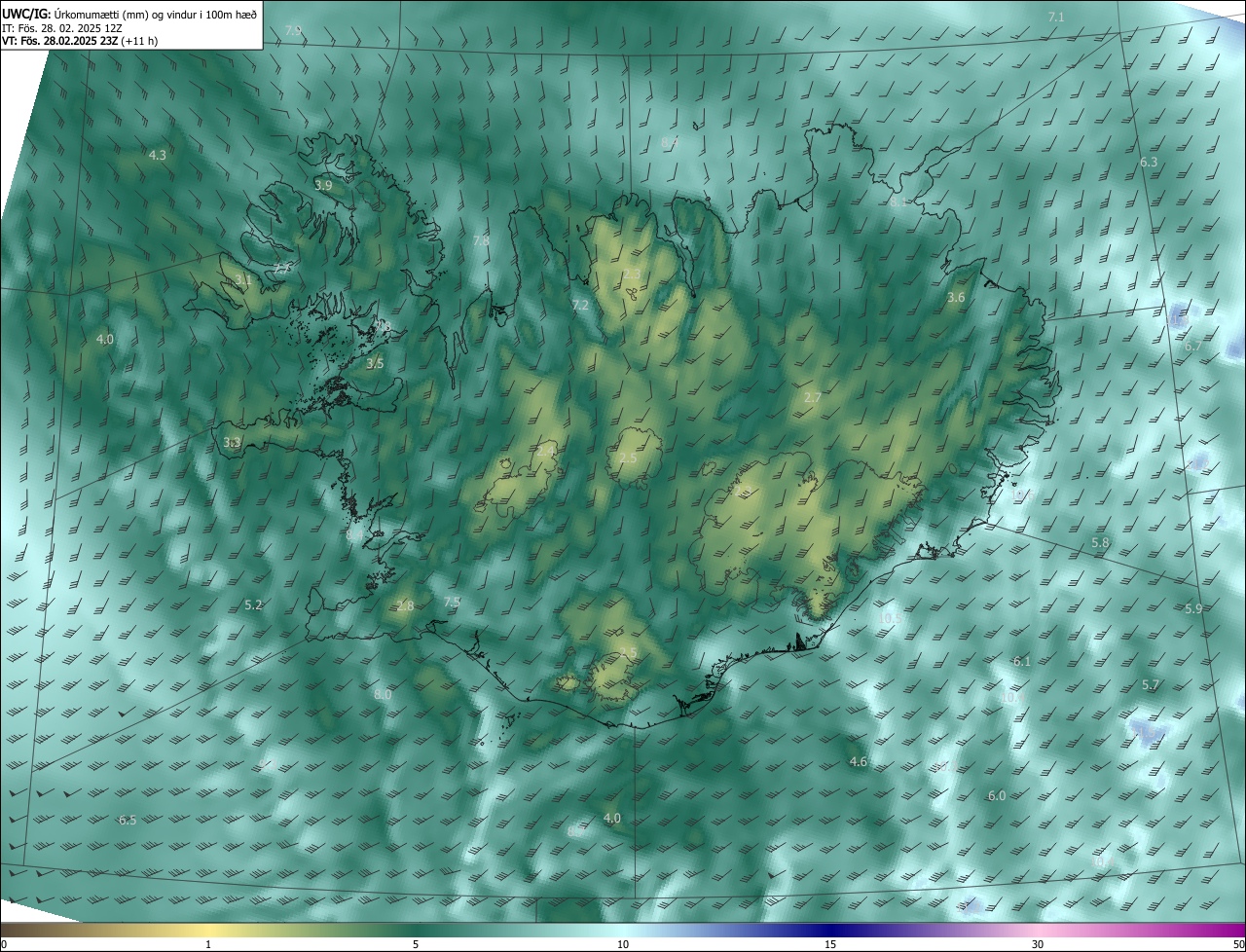Click the map value 5.8
Image resolution: width=1246 pixels, height=952 pixels.
(x=1100, y=542)
